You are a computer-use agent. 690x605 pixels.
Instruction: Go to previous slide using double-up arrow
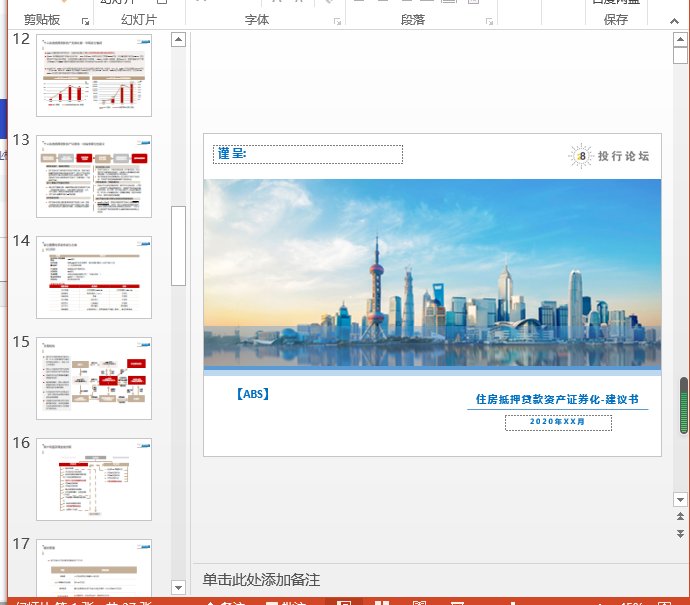click(681, 516)
